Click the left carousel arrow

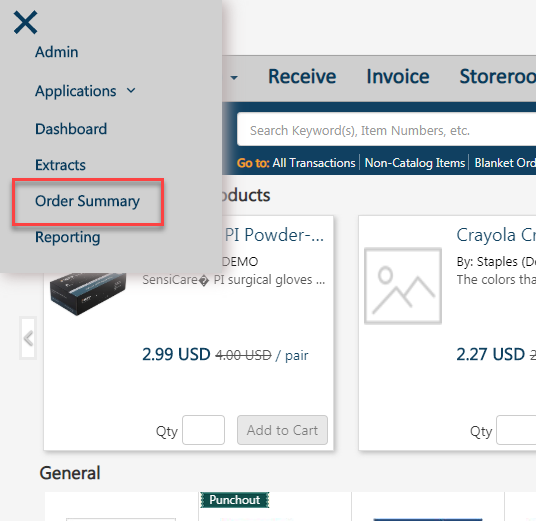pyautogui.click(x=28, y=338)
